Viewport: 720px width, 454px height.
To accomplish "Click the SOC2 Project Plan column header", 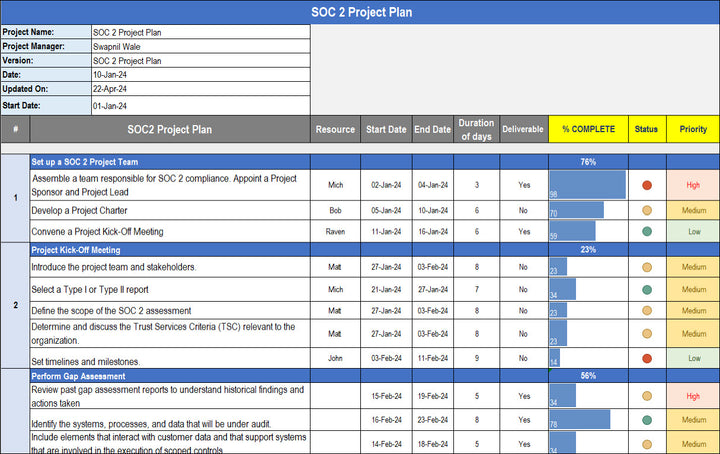I will pyautogui.click(x=170, y=129).
